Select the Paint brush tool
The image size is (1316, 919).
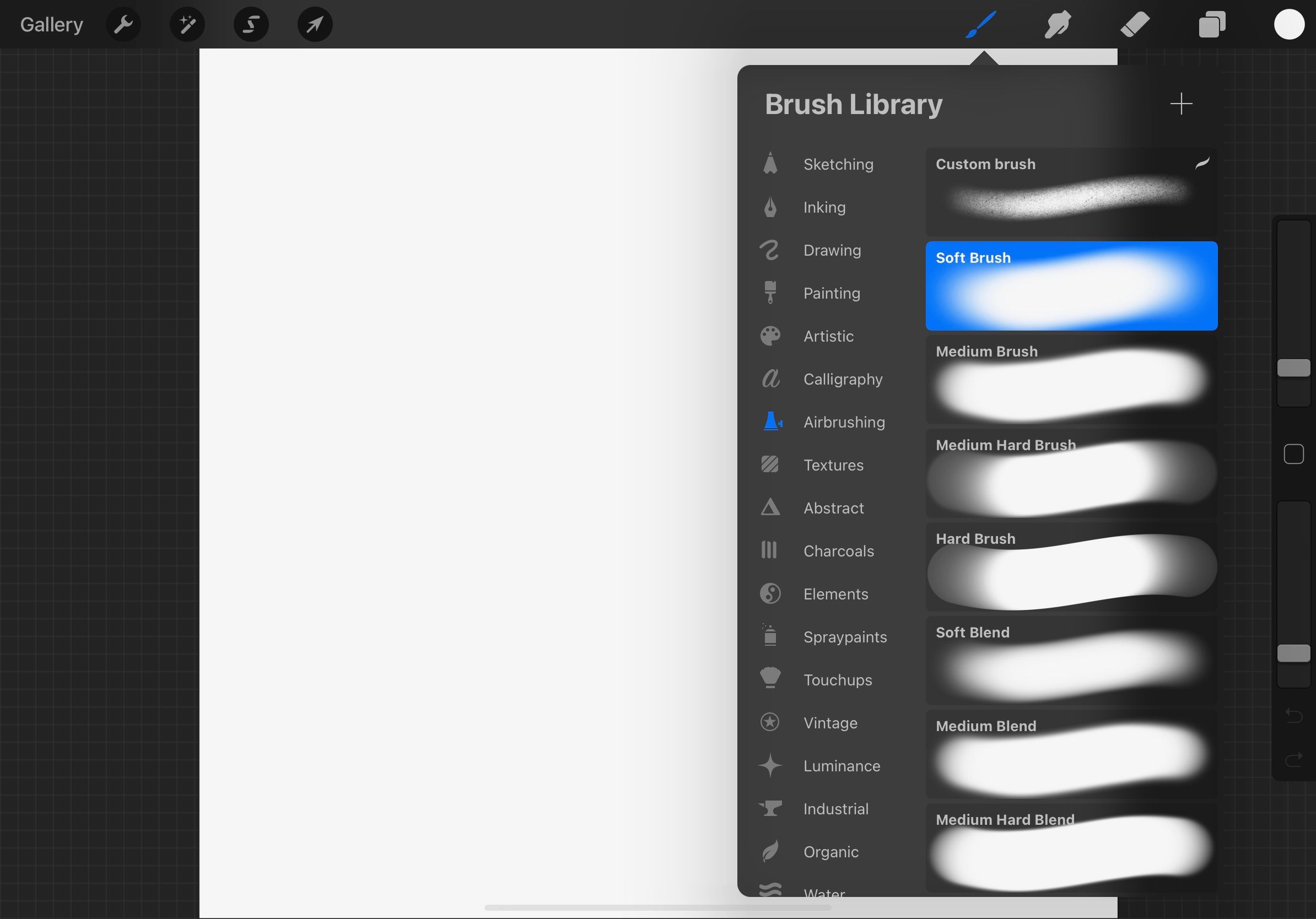[x=981, y=24]
